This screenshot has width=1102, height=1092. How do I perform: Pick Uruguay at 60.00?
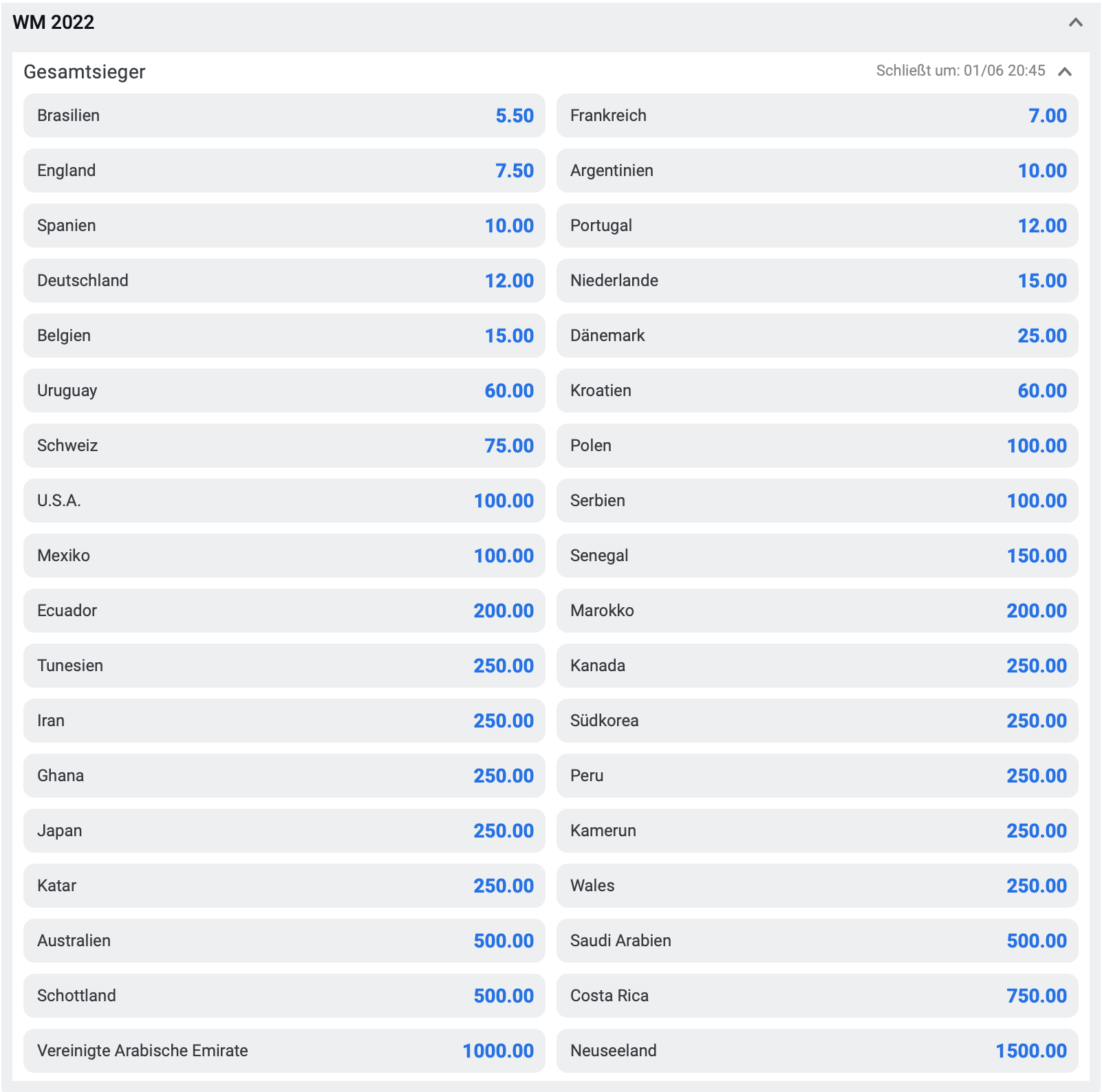coord(284,391)
